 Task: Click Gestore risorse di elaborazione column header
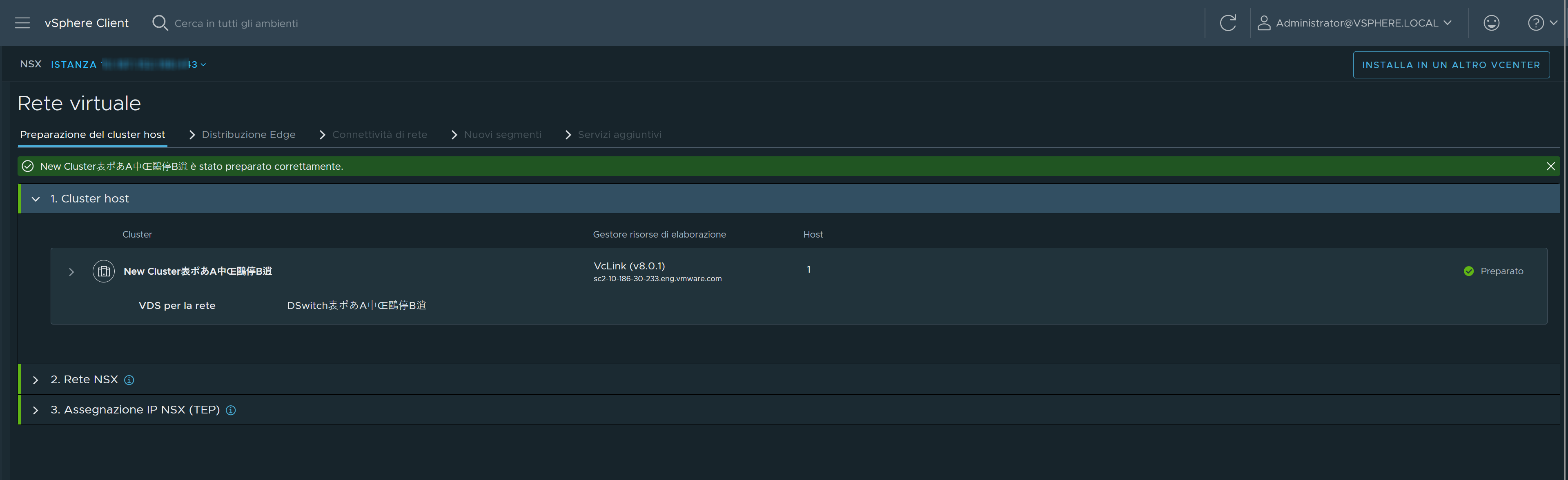(x=659, y=234)
